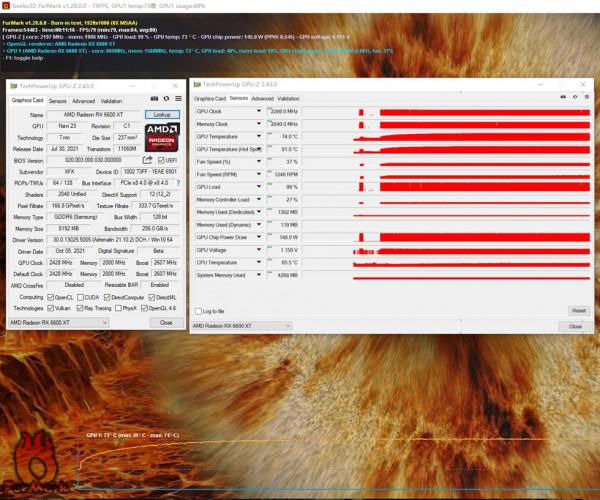Click the BIOS export share icon

point(148,160)
